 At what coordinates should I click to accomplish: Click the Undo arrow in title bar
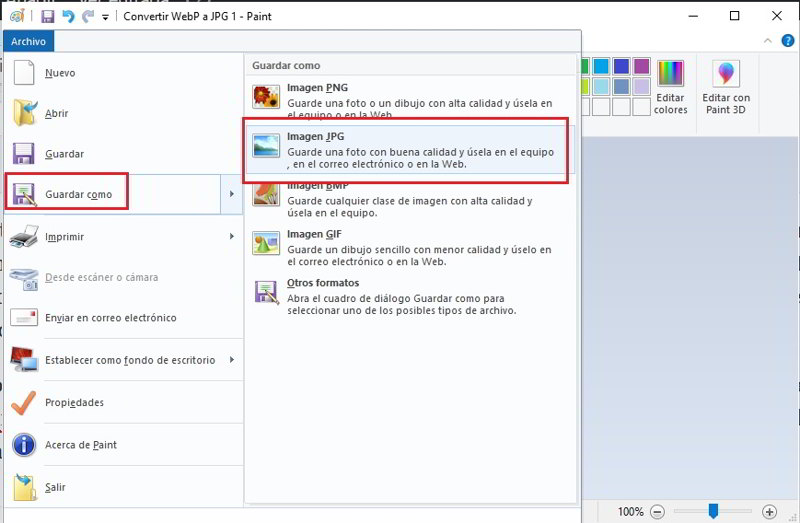pos(68,16)
